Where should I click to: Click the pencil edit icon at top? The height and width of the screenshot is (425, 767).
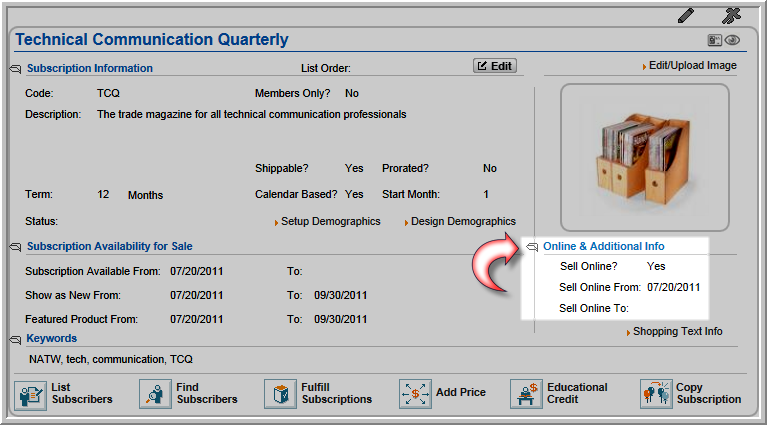click(x=686, y=16)
